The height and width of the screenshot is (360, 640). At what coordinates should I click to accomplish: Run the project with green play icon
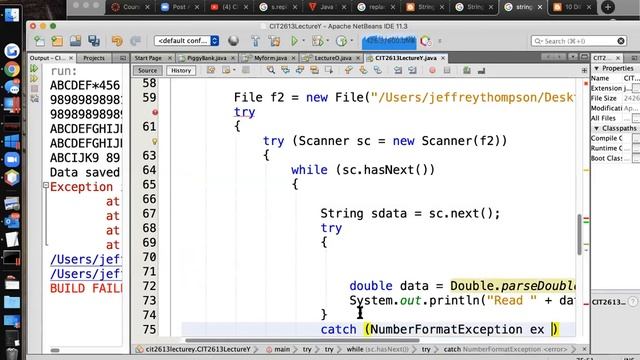[294, 41]
